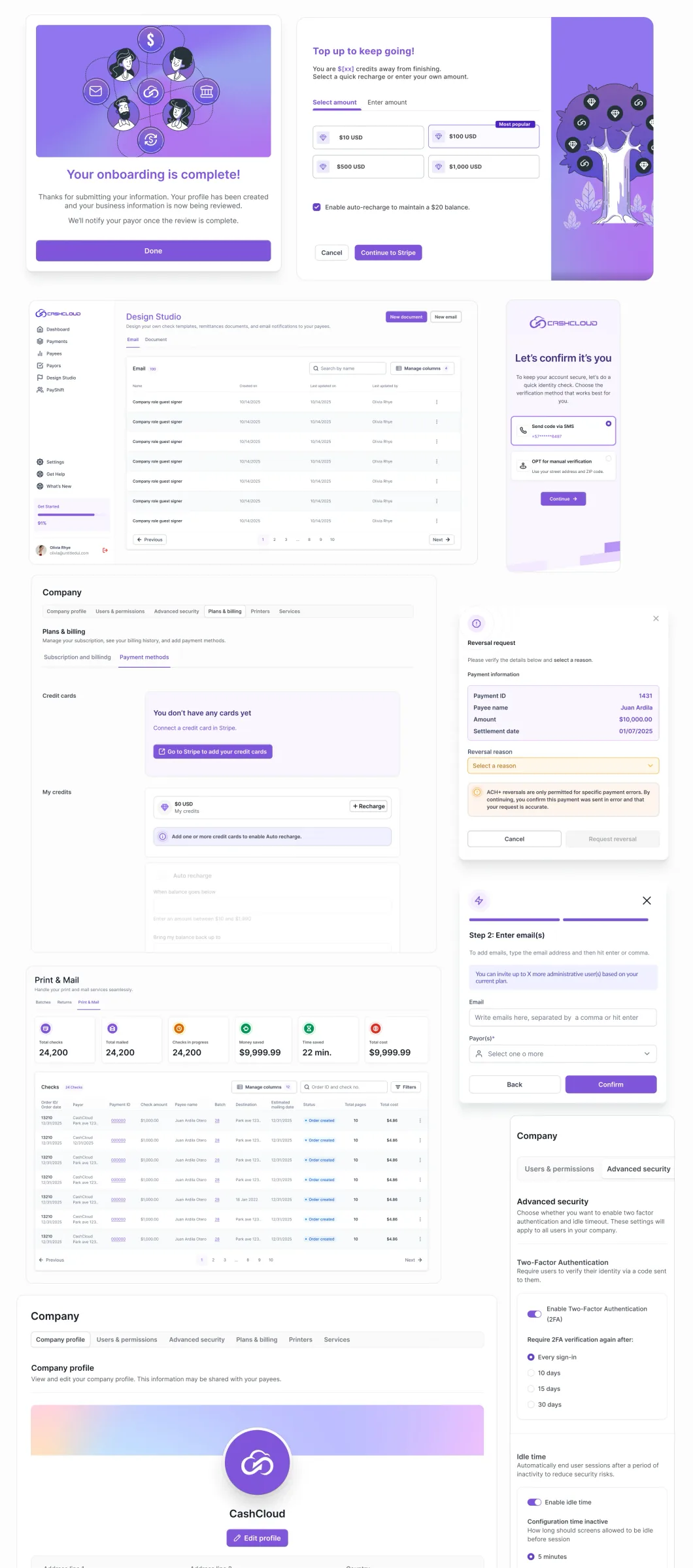The width and height of the screenshot is (693, 1568).
Task: Open row menu for first Checks table row
Action: click(420, 1120)
